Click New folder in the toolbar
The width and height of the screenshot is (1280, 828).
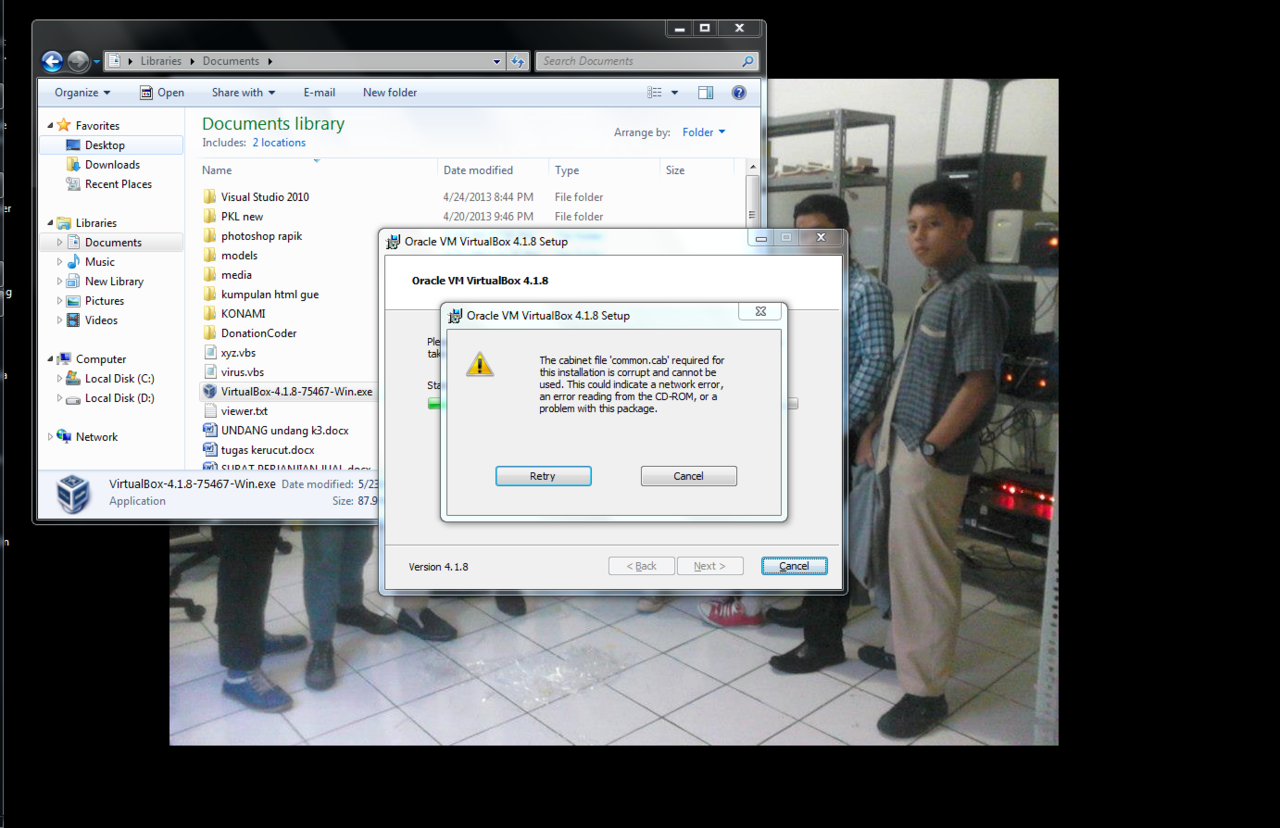pyautogui.click(x=390, y=92)
